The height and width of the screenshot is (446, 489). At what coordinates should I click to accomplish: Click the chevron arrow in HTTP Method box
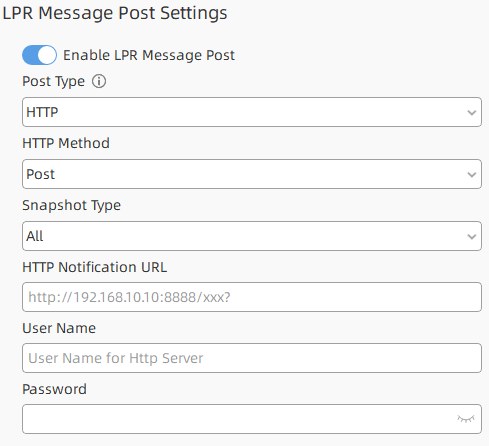(x=472, y=175)
